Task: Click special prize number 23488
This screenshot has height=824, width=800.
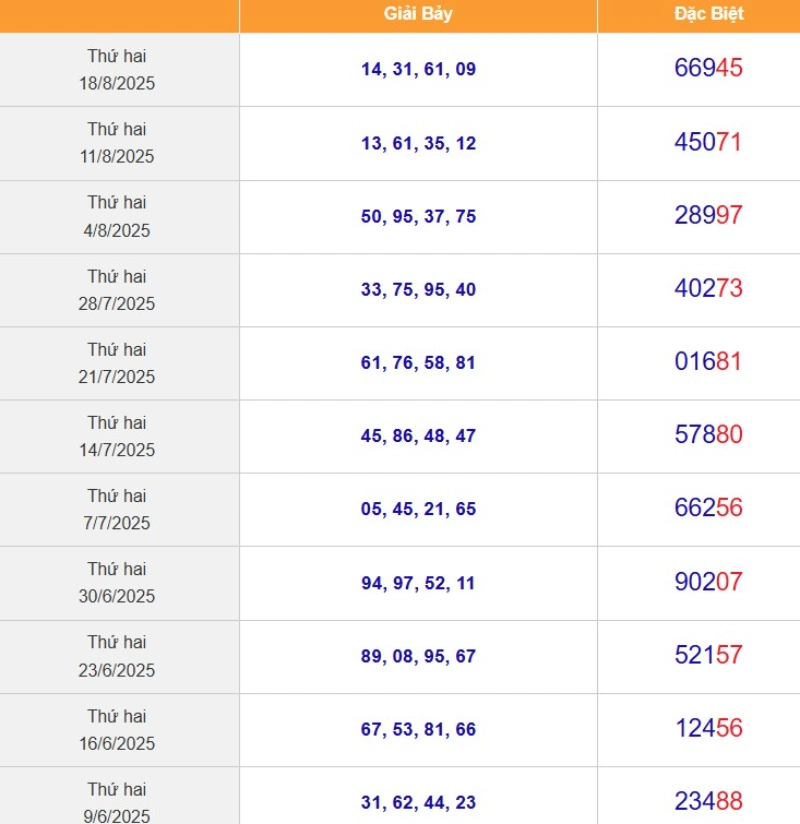Action: click(x=708, y=801)
